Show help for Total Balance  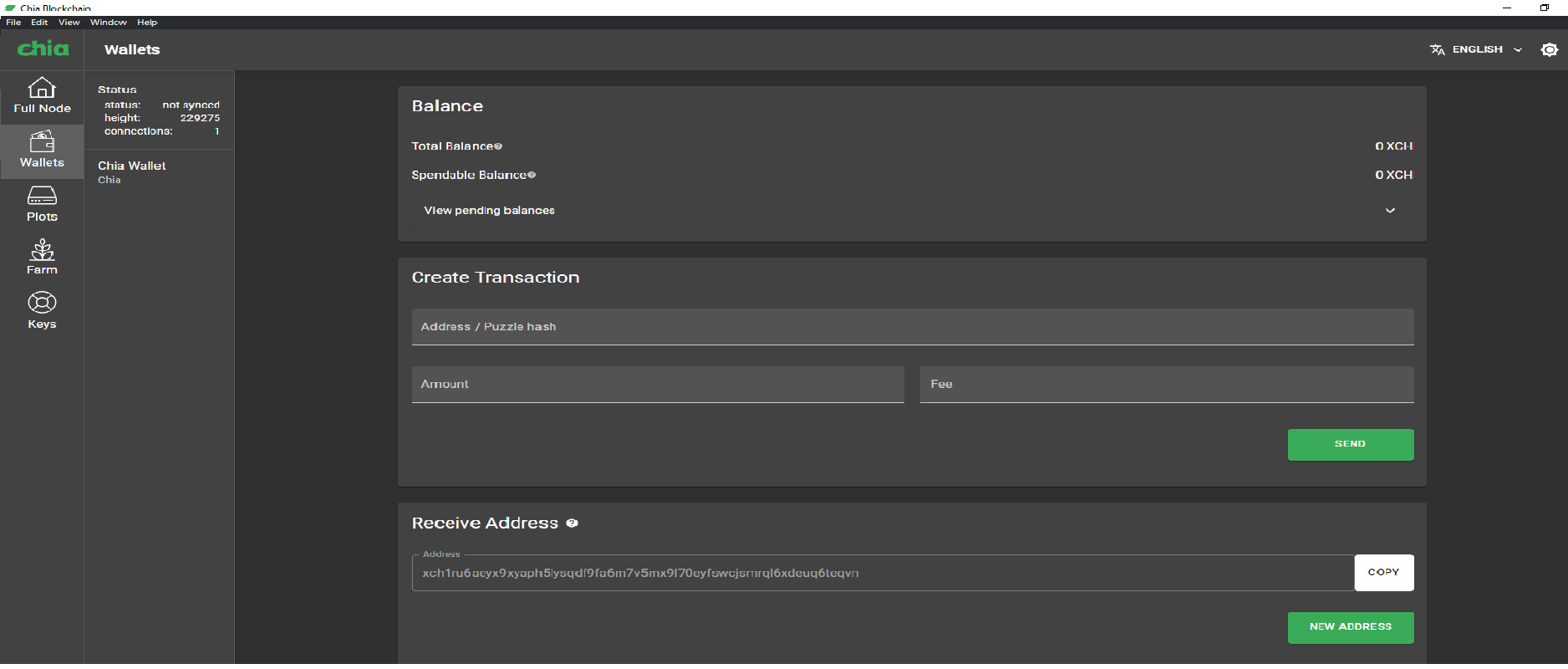[x=498, y=146]
